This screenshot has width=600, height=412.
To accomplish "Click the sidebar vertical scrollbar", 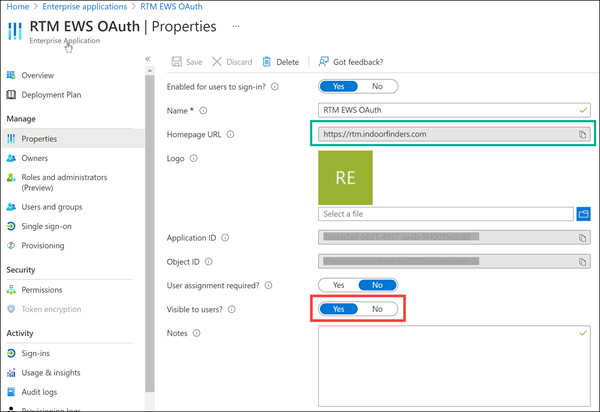I will [x=150, y=233].
